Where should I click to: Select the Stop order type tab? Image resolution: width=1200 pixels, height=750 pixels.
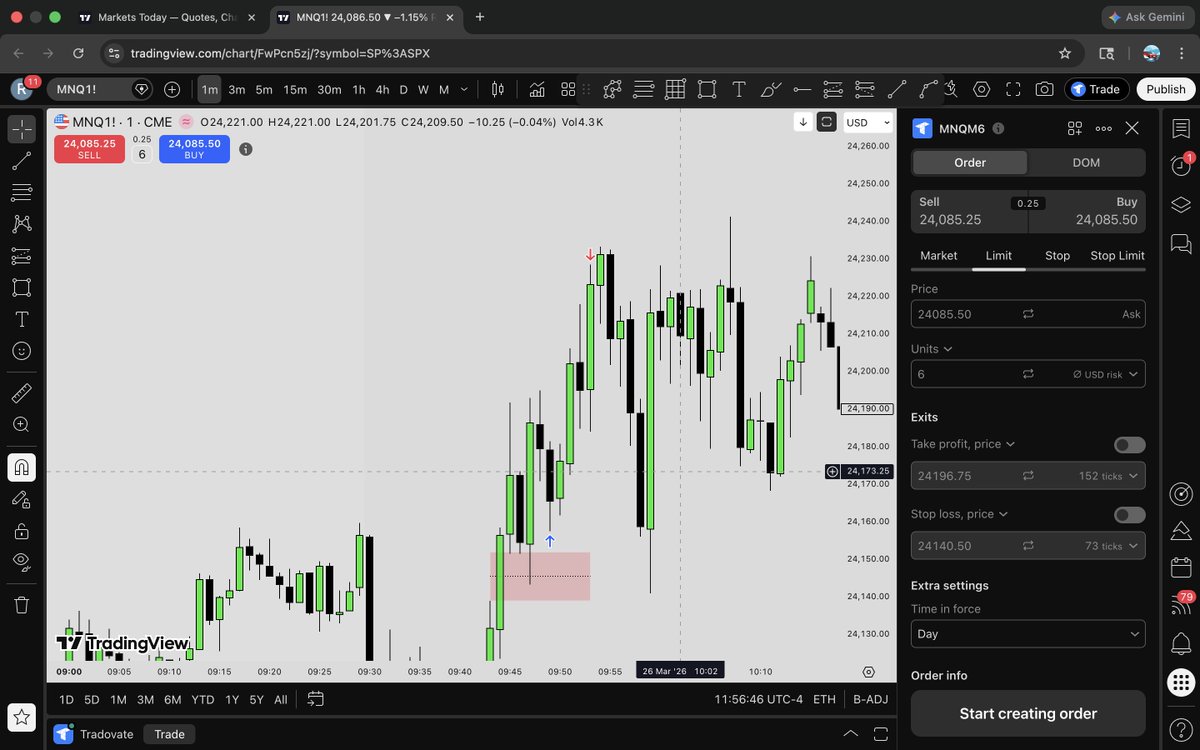(x=1057, y=256)
